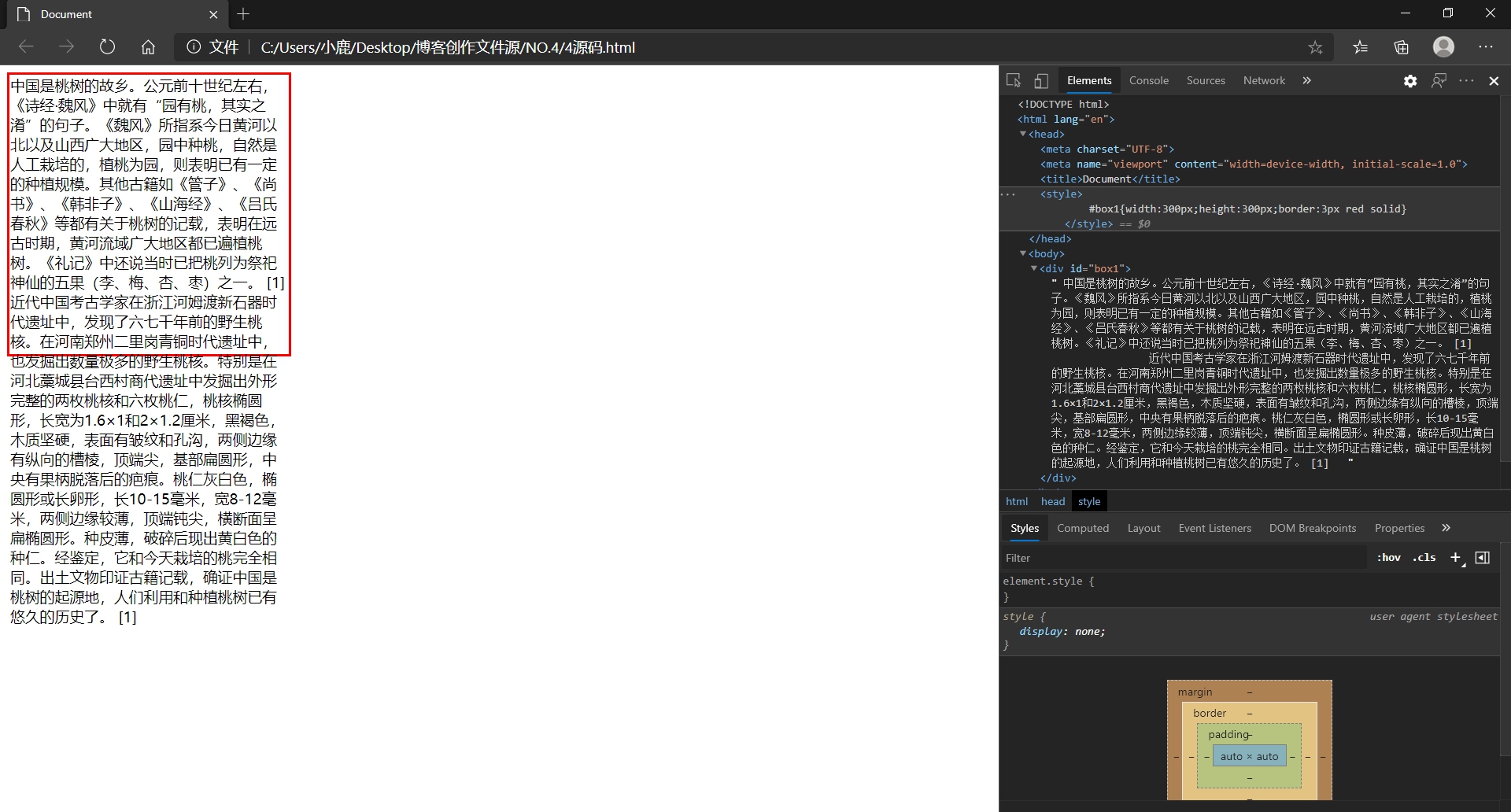This screenshot has height=812, width=1511.
Task: Click the html breadcrumb link
Action: tap(1017, 501)
